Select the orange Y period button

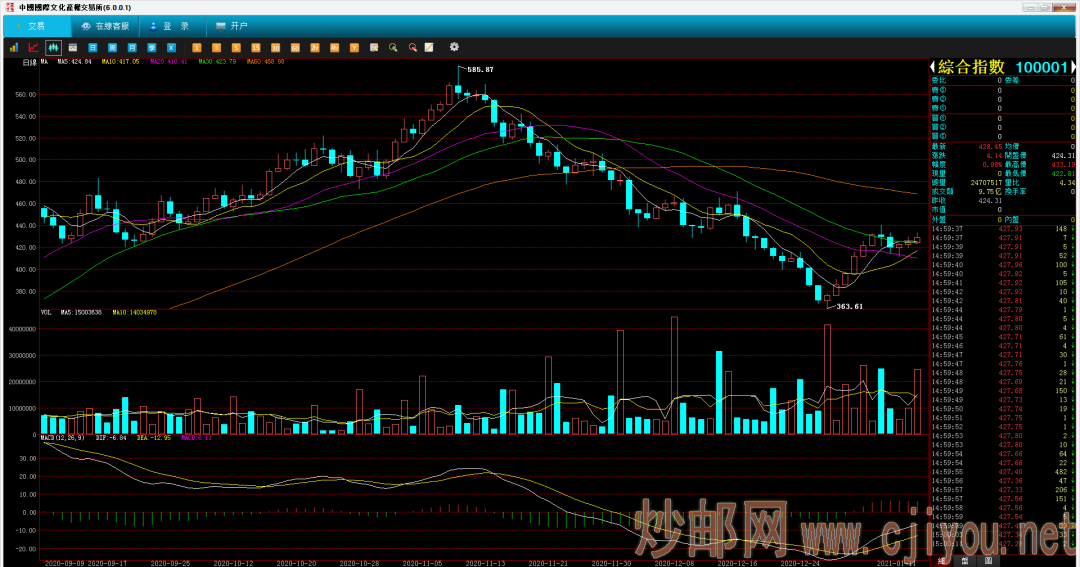pos(354,47)
